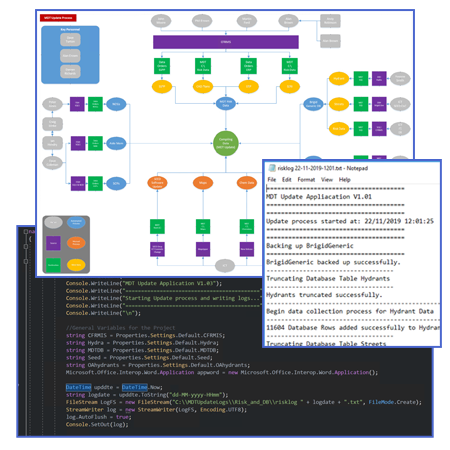
Task: Select the wide purple bar in flowchart
Action: 226,42
